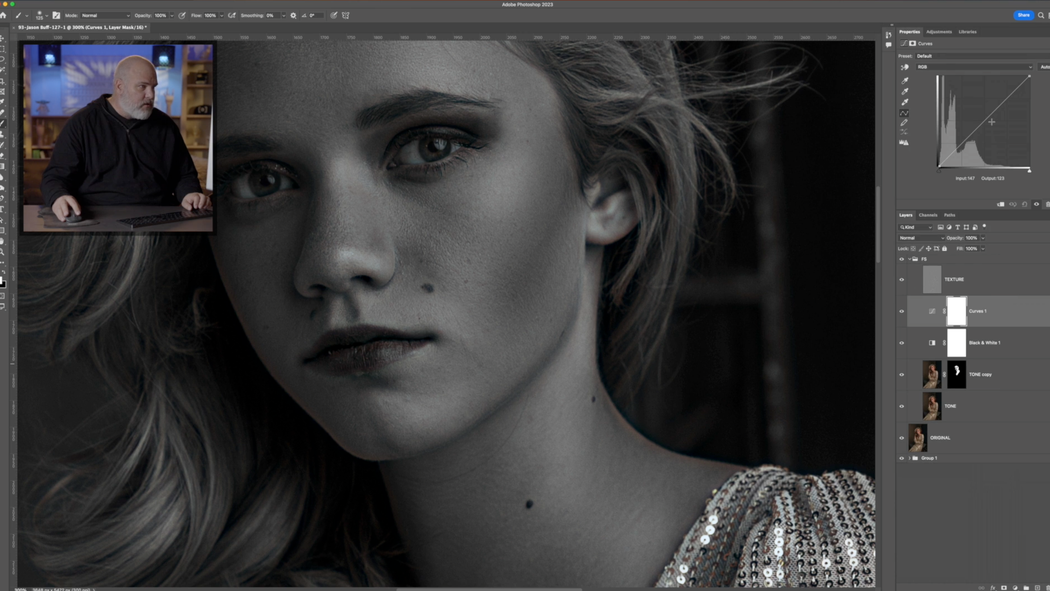
Task: Select the black point eyedropper in Properties
Action: 903,79
